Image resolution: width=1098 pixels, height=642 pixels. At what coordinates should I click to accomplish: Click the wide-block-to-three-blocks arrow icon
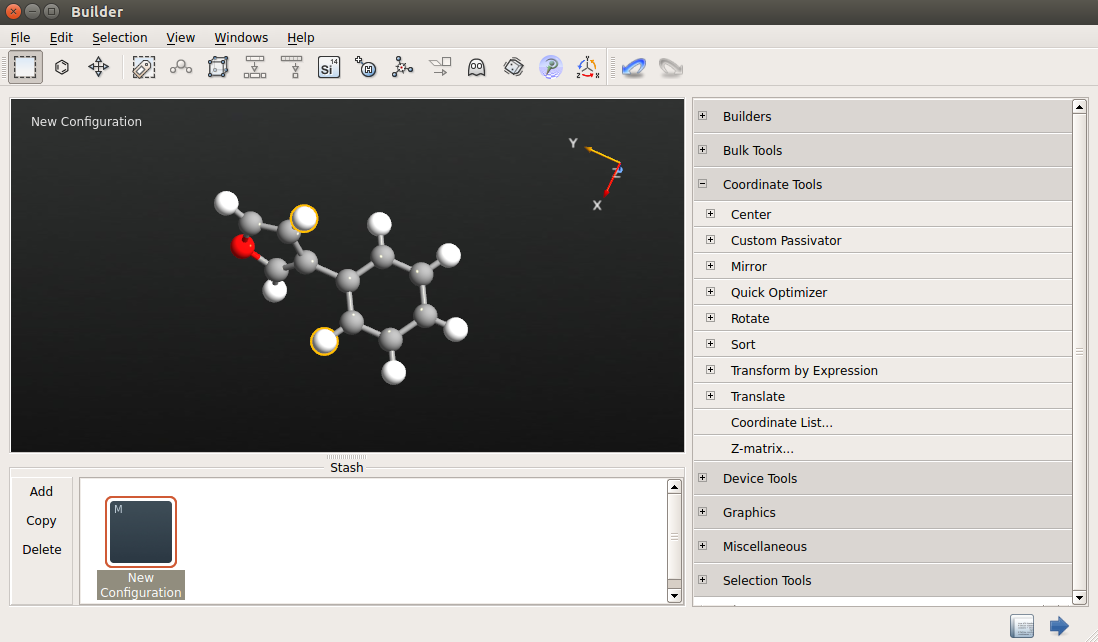click(255, 67)
